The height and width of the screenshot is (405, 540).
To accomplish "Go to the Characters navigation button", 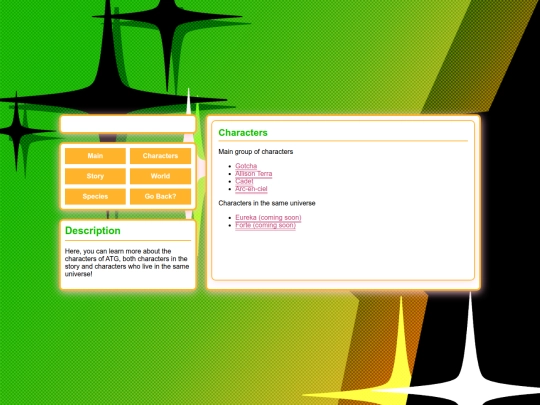I will [160, 156].
